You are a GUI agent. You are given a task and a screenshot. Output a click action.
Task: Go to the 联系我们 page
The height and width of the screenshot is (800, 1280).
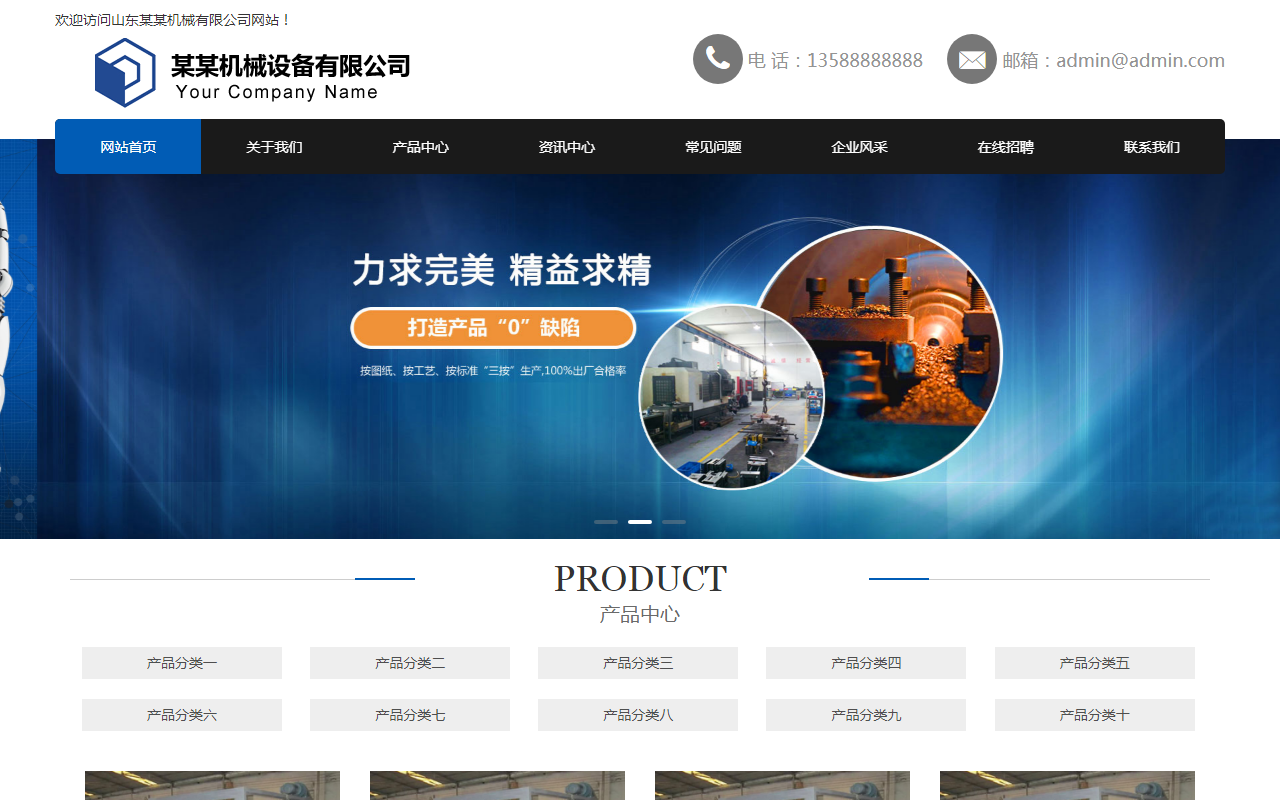pos(1151,147)
